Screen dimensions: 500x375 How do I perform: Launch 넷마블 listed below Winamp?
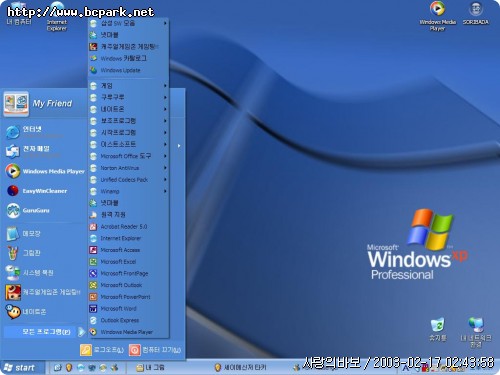tap(128, 203)
